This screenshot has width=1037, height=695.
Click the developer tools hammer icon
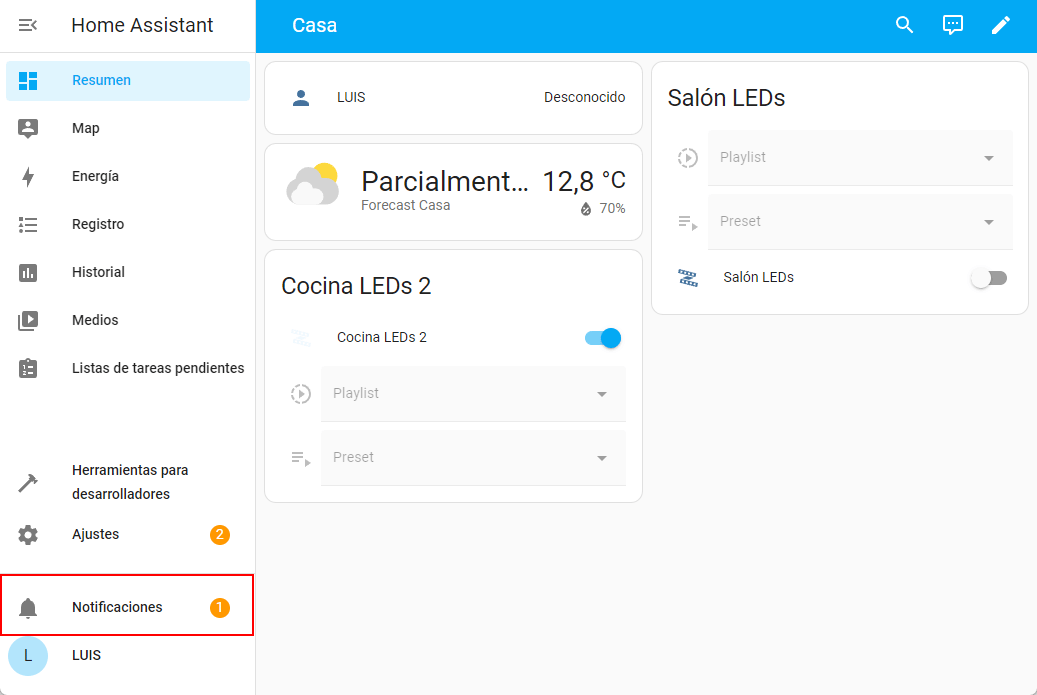click(28, 483)
